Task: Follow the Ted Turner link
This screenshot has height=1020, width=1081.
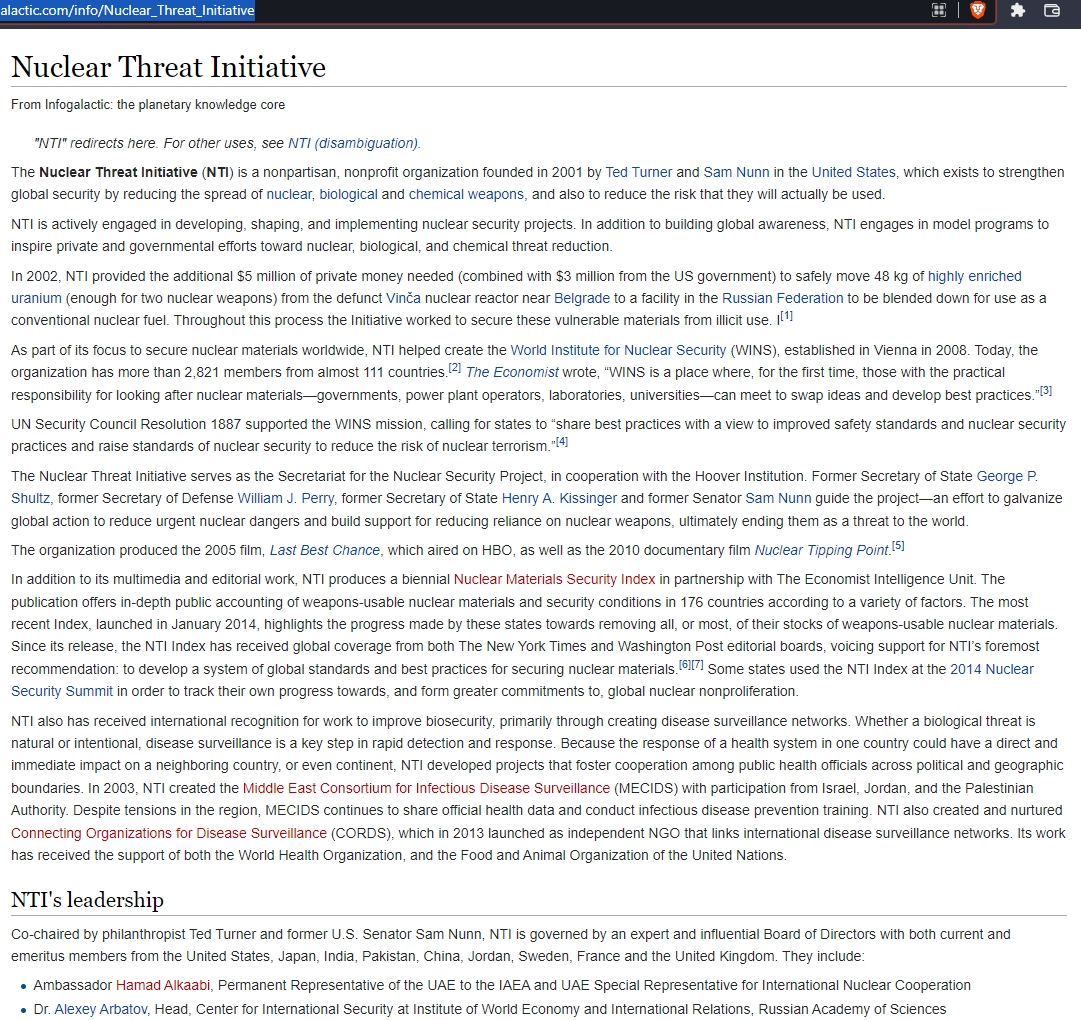Action: (x=638, y=172)
